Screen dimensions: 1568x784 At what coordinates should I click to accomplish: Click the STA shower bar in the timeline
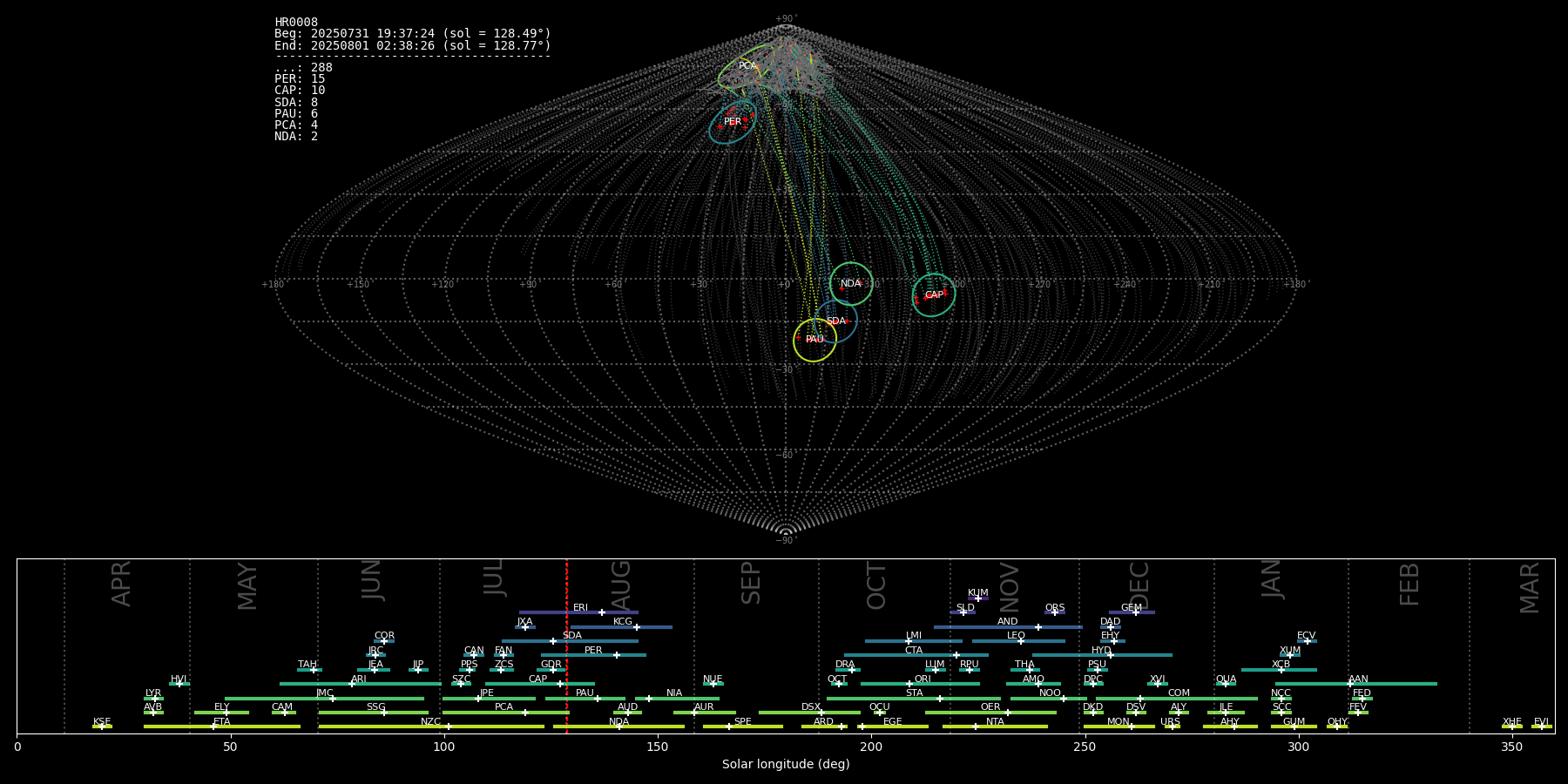tap(914, 699)
